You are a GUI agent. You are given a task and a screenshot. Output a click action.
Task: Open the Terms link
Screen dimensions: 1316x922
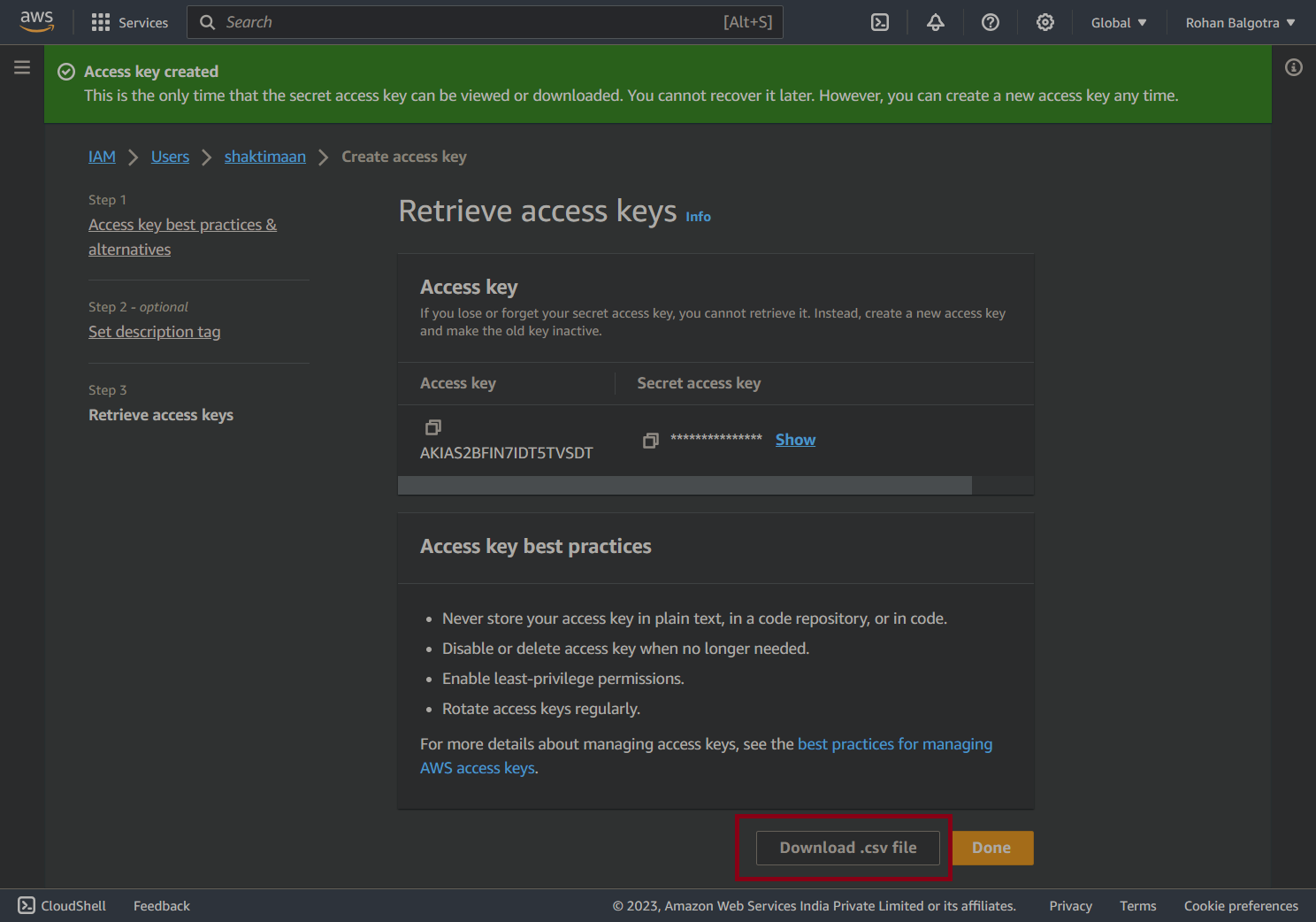pyautogui.click(x=1137, y=906)
